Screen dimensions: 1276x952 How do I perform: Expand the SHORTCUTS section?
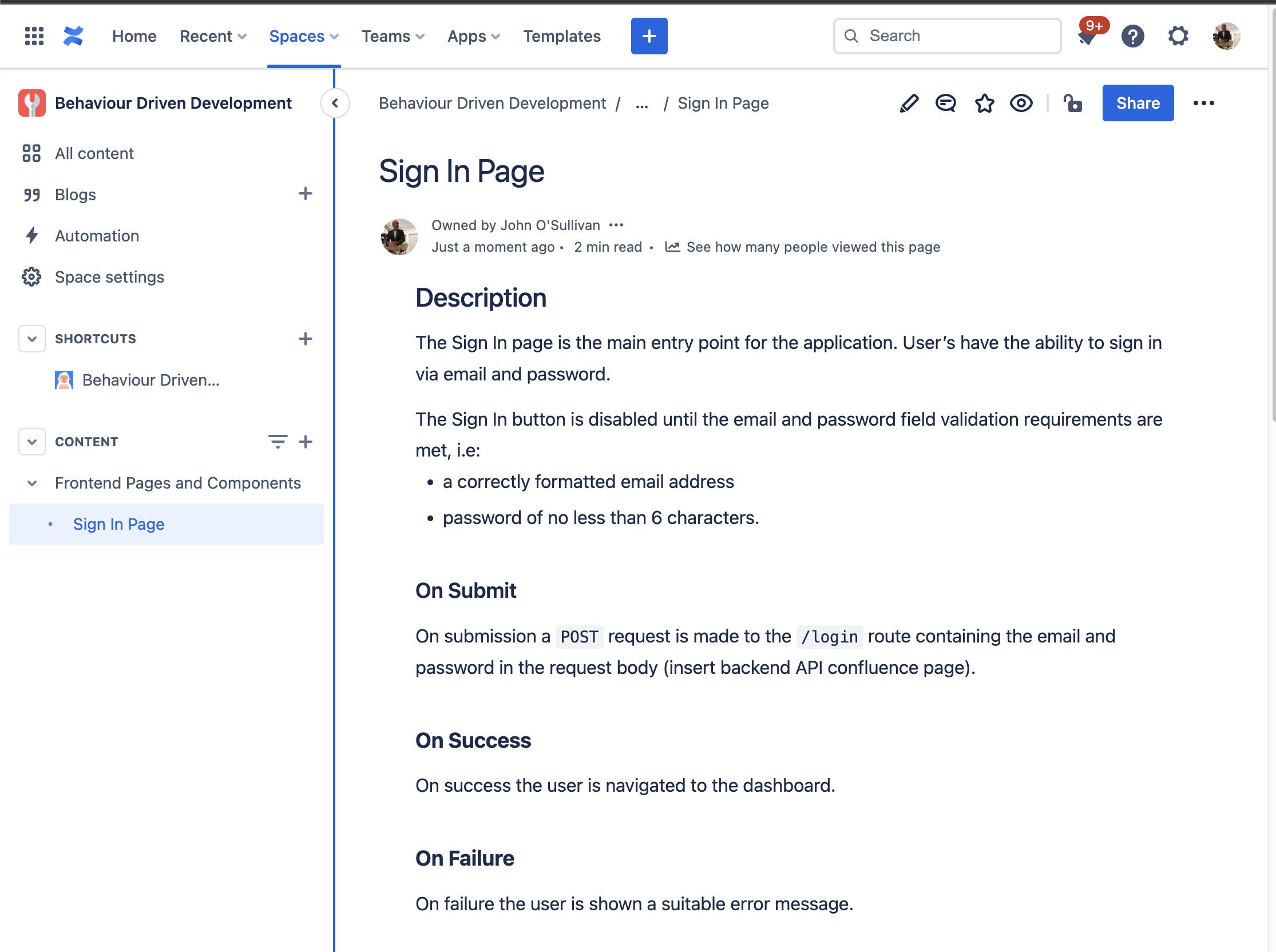32,338
